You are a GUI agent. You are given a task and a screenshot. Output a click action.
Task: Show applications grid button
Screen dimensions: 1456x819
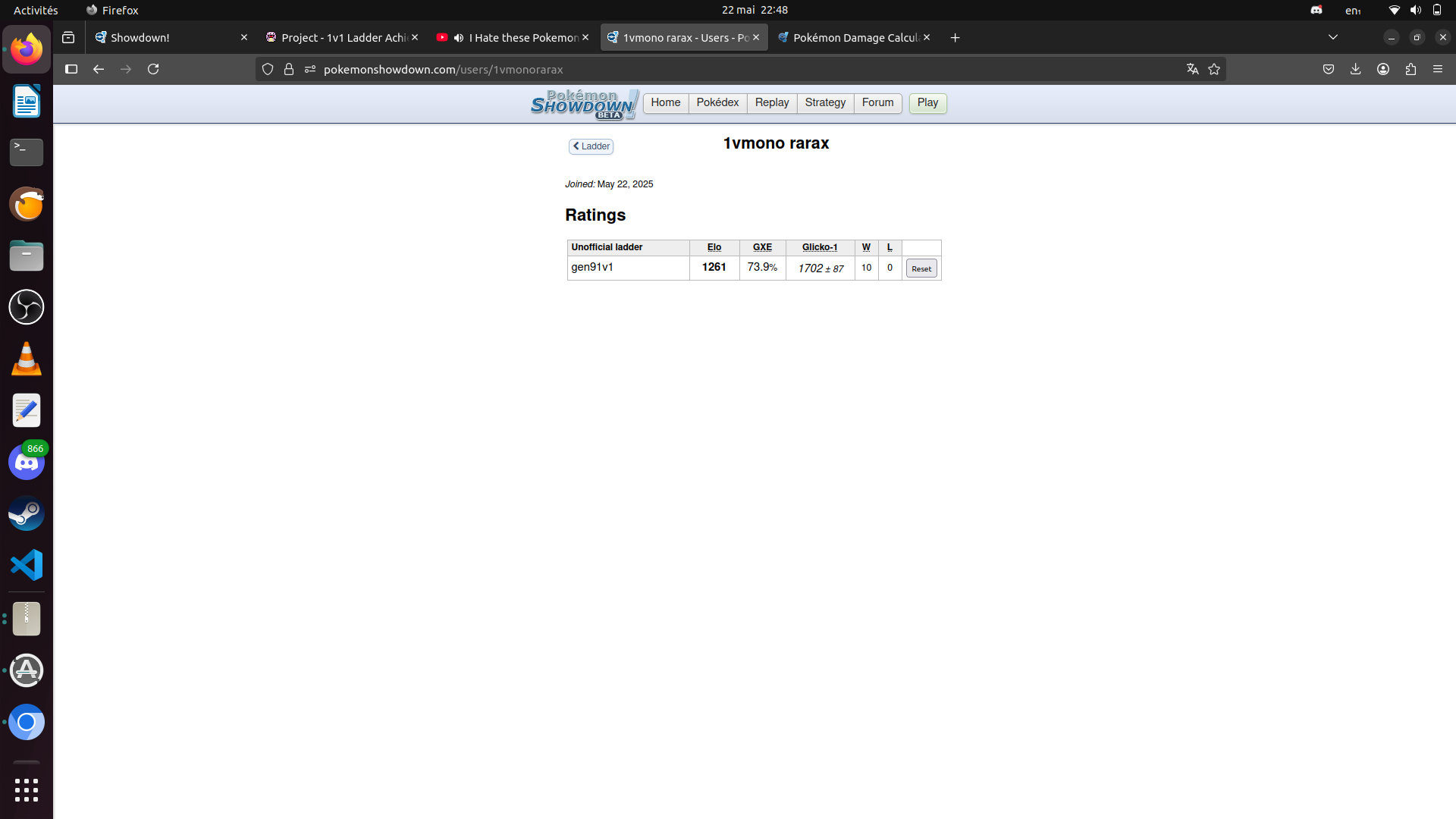pyautogui.click(x=27, y=789)
